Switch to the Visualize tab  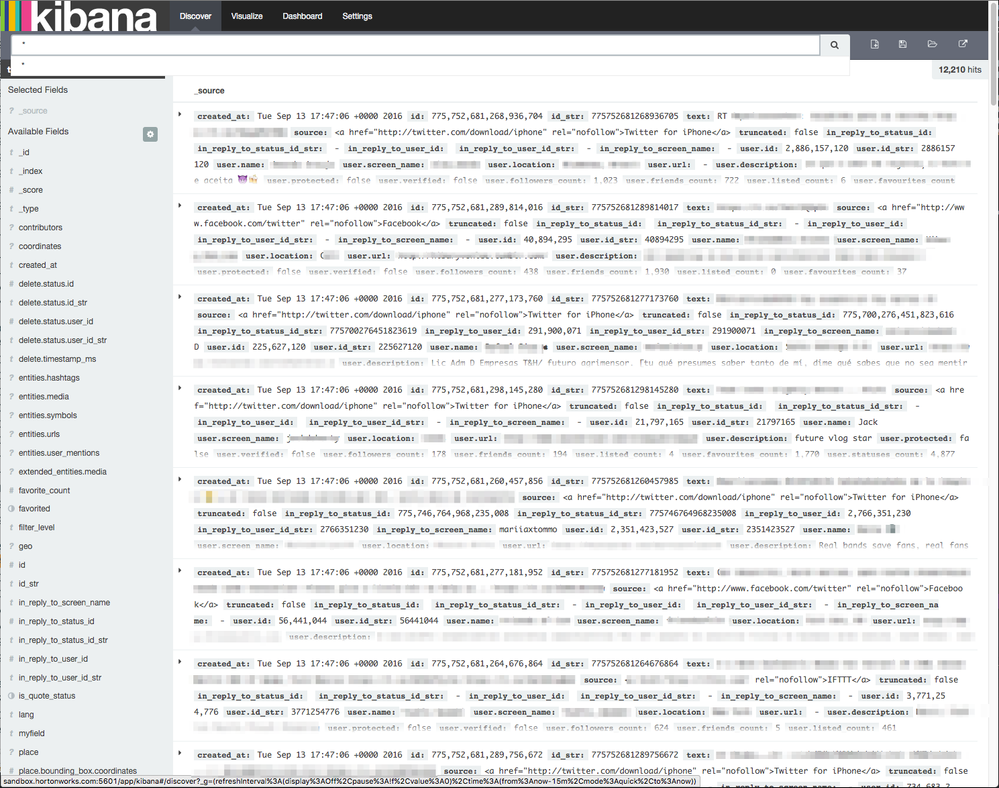click(x=246, y=16)
